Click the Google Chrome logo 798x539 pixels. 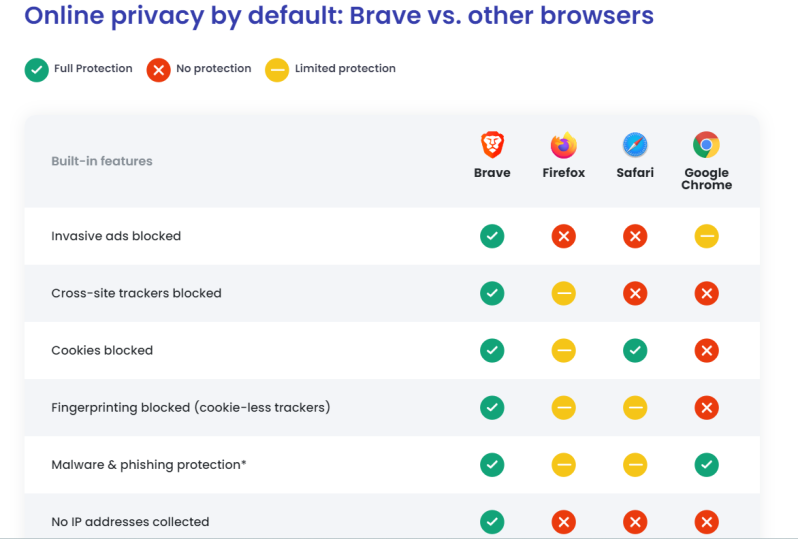[x=706, y=145]
